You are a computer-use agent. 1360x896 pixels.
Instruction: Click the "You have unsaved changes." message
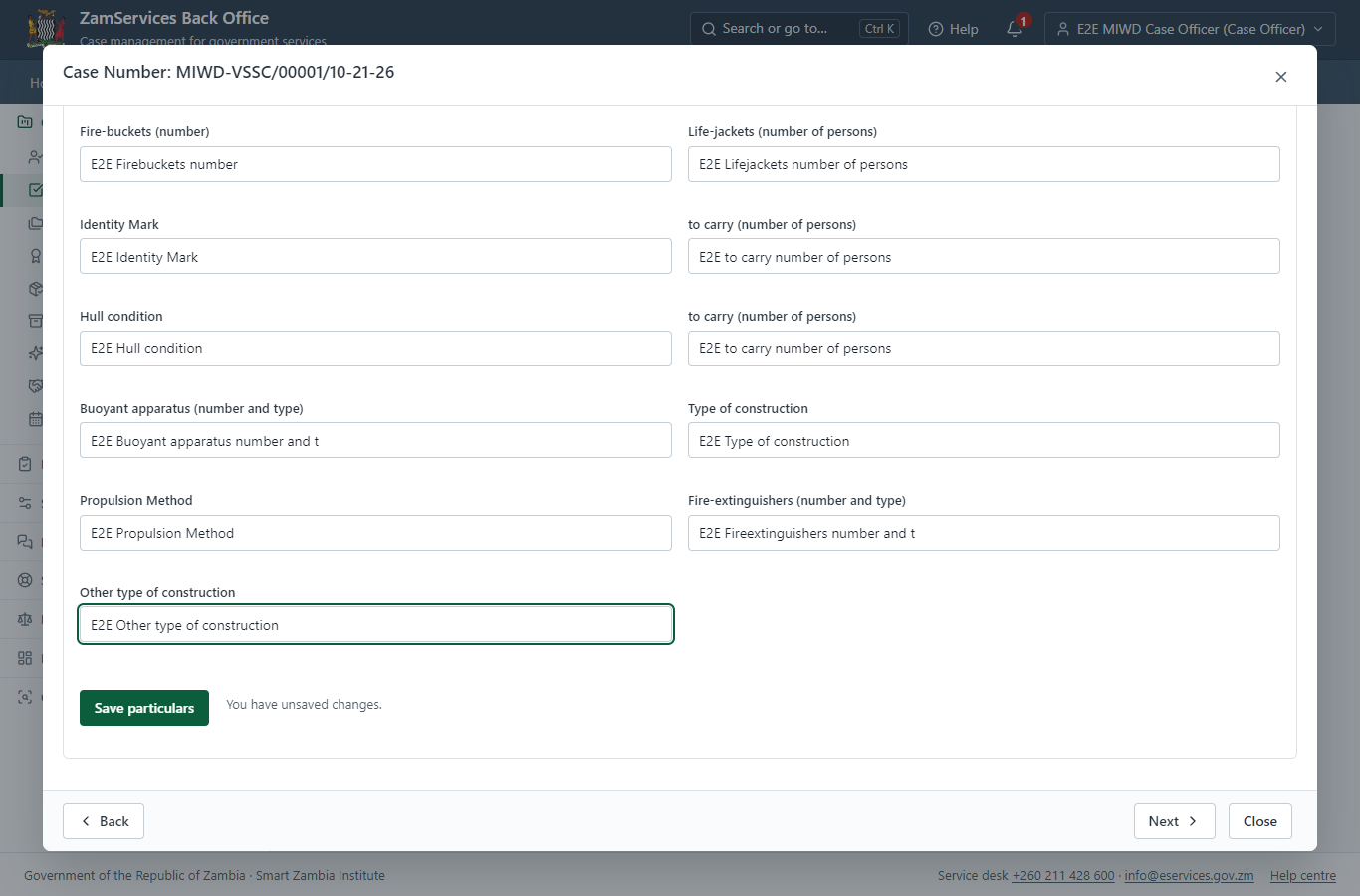click(304, 705)
